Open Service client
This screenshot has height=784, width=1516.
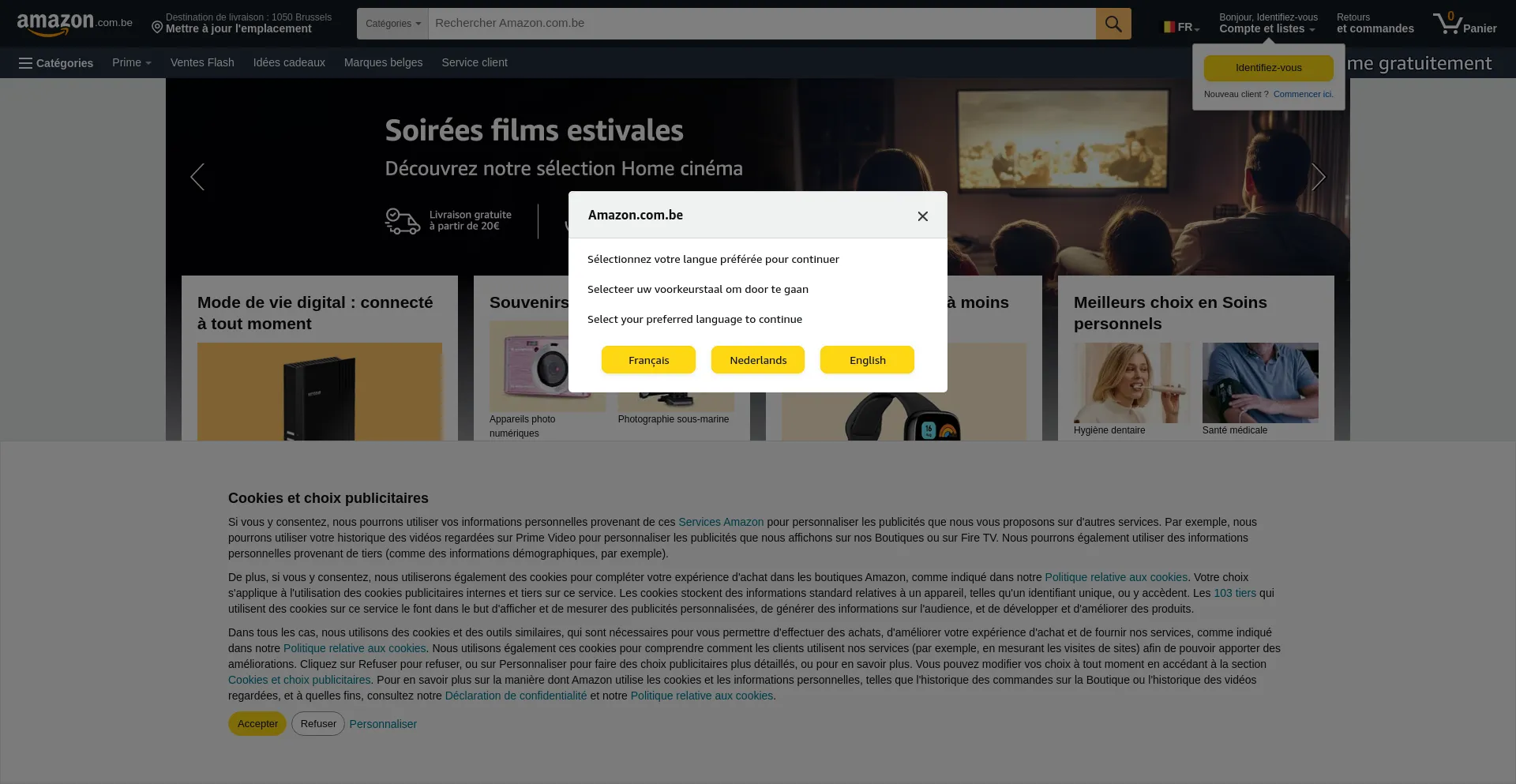[475, 62]
